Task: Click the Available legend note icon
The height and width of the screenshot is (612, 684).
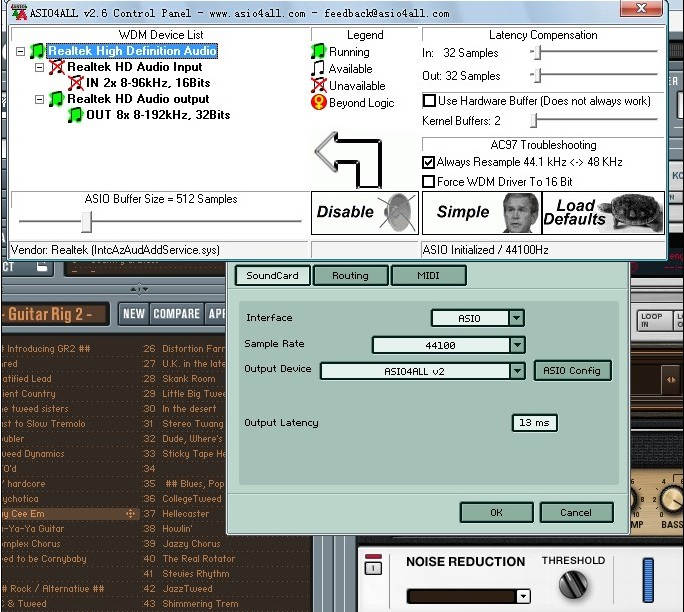Action: [x=318, y=68]
